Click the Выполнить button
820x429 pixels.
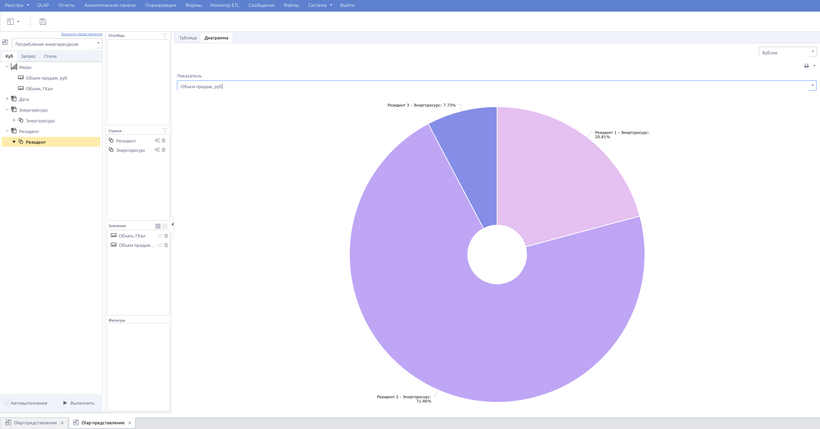point(79,403)
